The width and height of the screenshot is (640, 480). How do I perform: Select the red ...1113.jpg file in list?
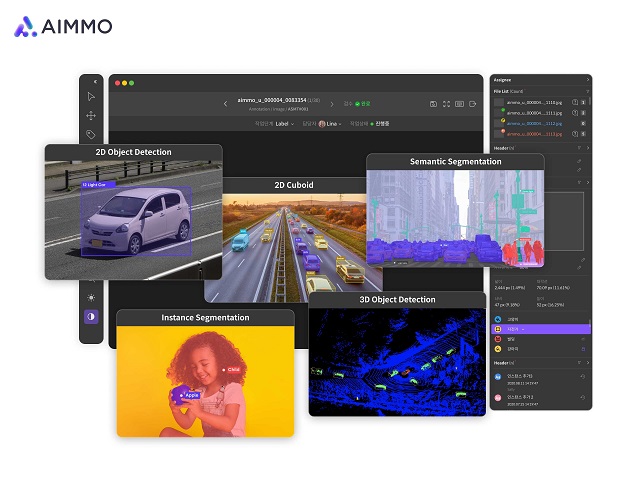[534, 134]
